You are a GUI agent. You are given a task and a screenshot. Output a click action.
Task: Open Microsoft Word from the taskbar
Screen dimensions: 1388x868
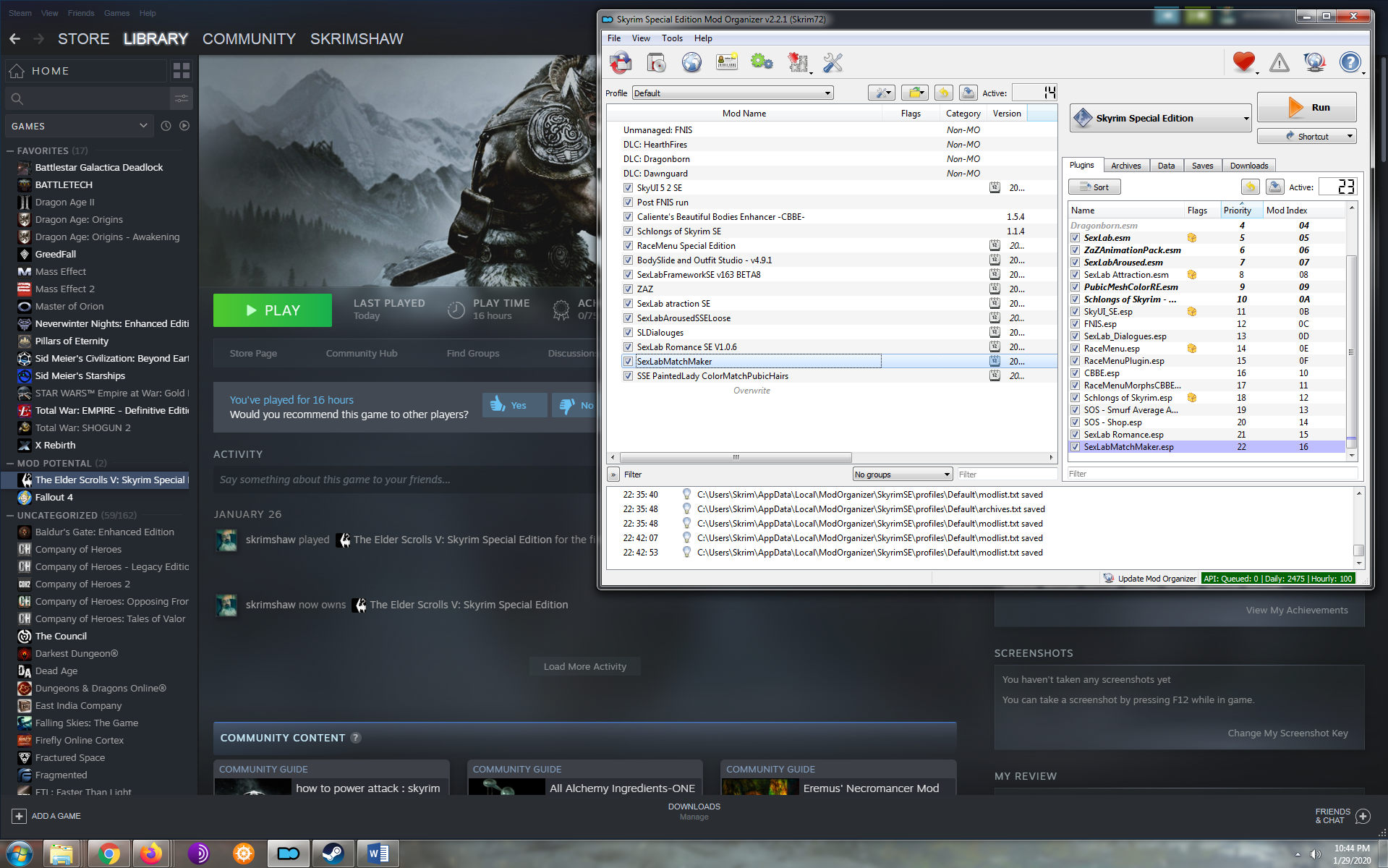tap(378, 854)
